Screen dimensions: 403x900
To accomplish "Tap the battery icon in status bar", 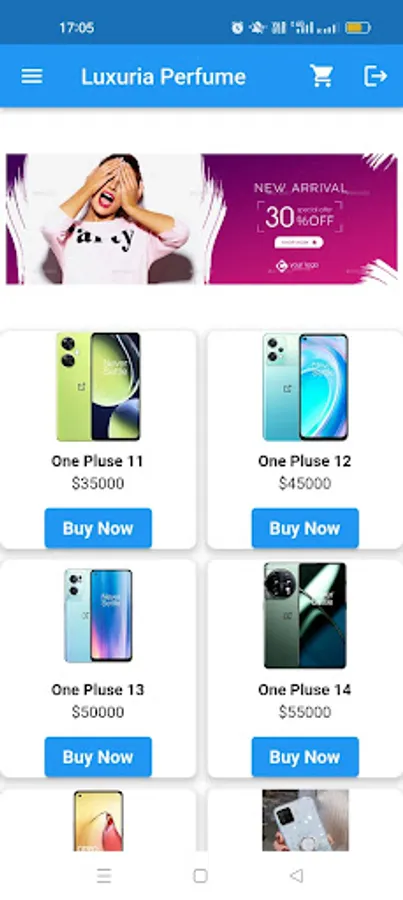I will point(358,28).
